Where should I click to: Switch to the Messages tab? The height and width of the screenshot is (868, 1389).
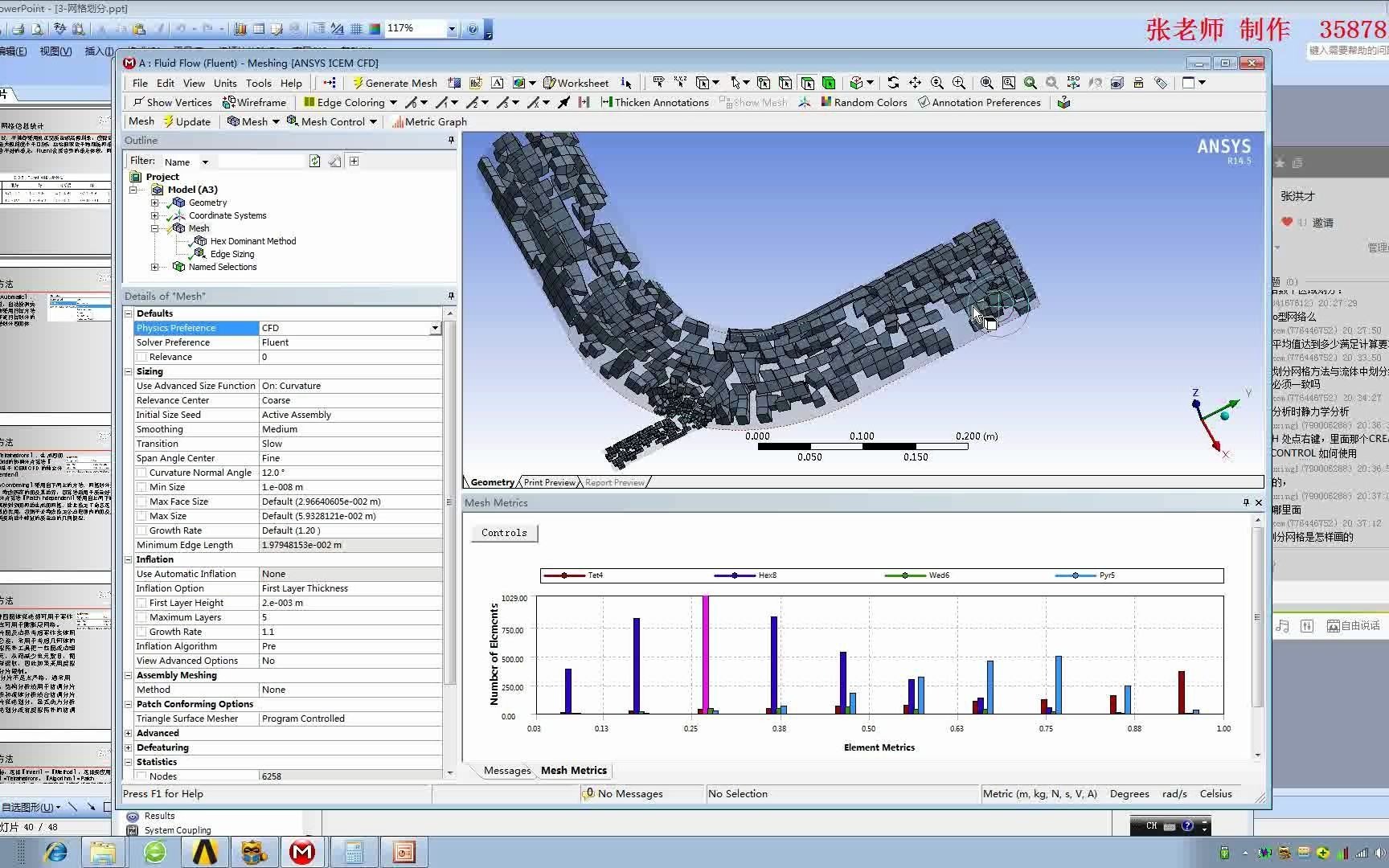506,770
